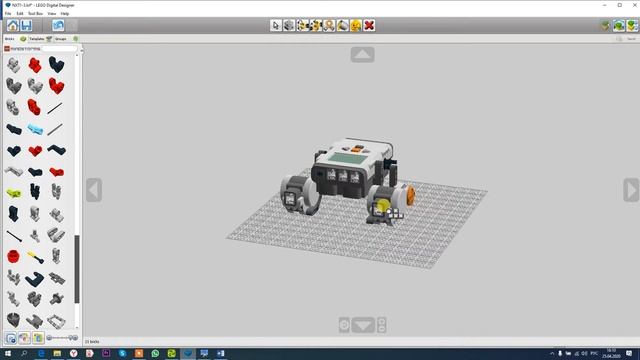Open Microsoft Edge from the taskbar

[x=41, y=353]
